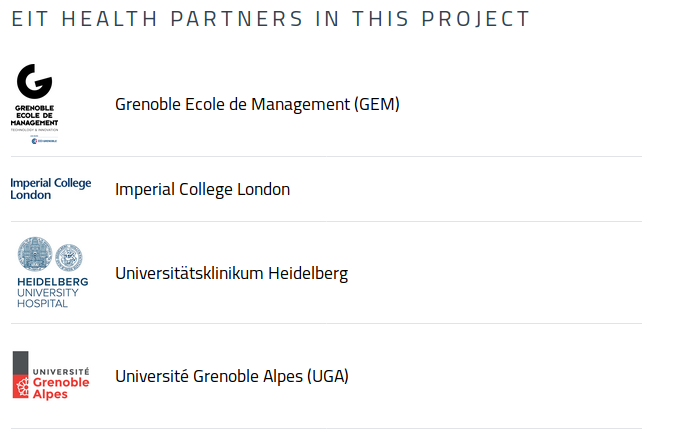Click the UNIVERSITÉ text in the UGA logo
The height and width of the screenshot is (431, 675).
[x=61, y=371]
